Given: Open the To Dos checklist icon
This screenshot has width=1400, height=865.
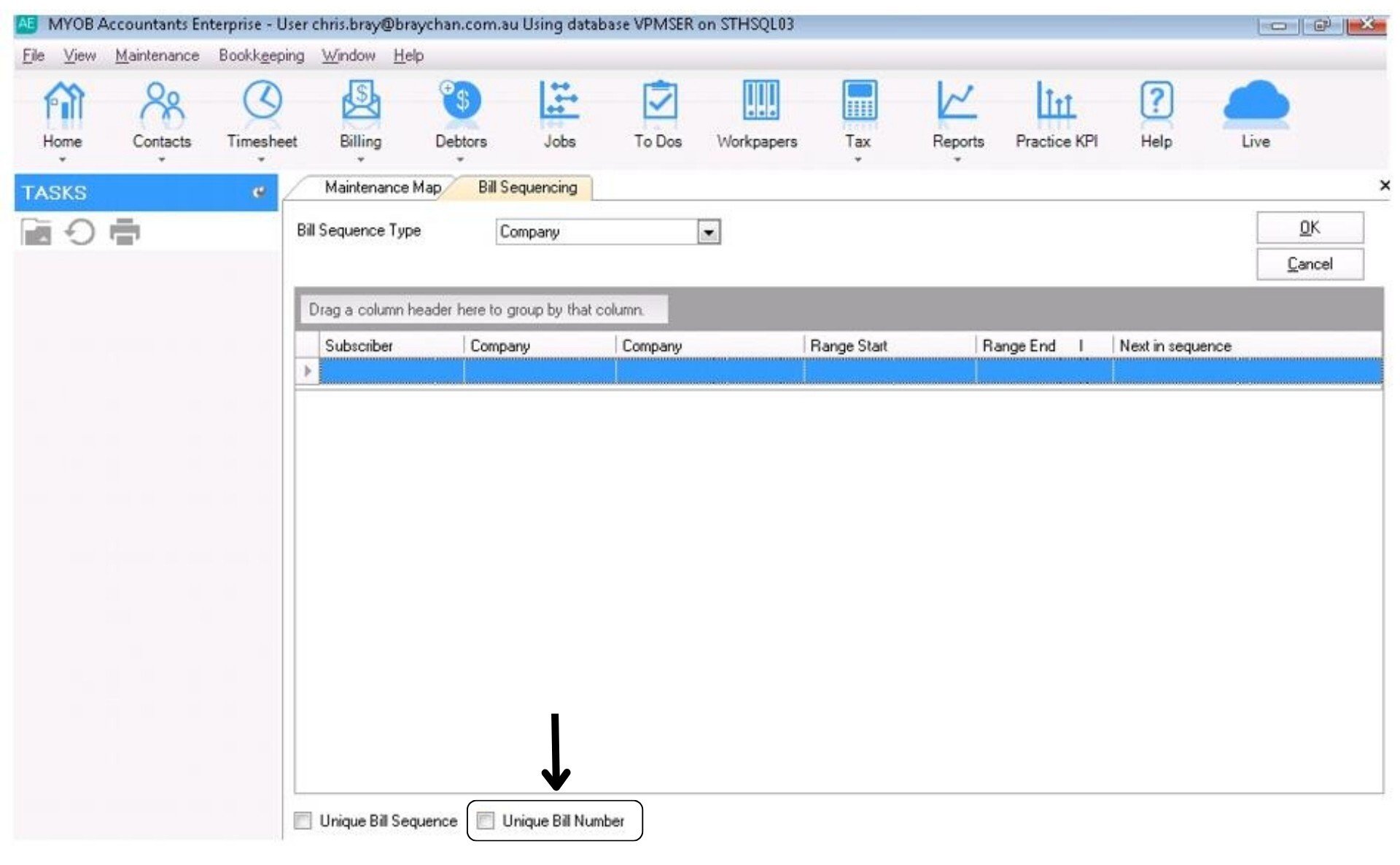Looking at the screenshot, I should [x=658, y=101].
